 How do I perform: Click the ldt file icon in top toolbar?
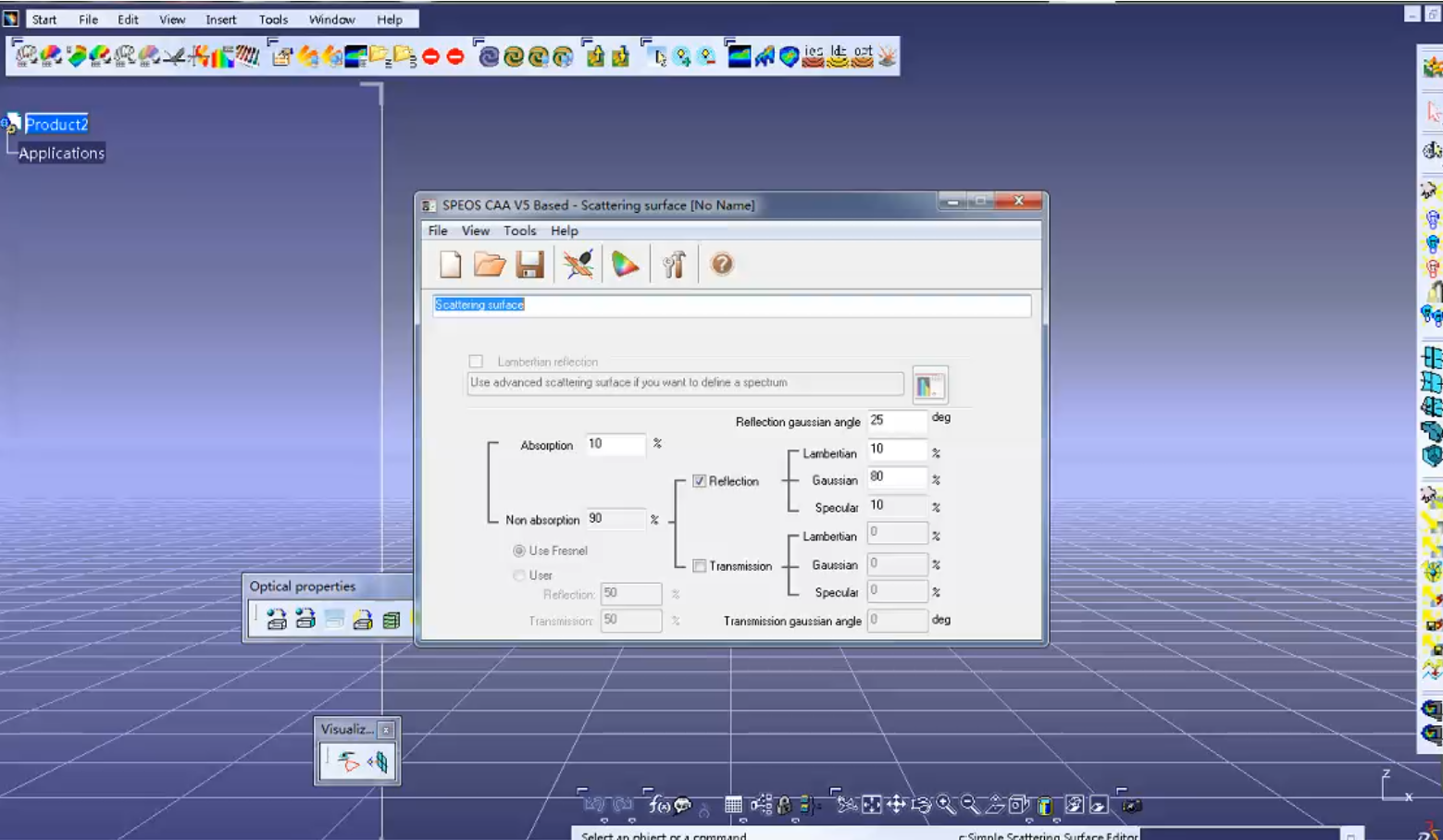(x=838, y=56)
